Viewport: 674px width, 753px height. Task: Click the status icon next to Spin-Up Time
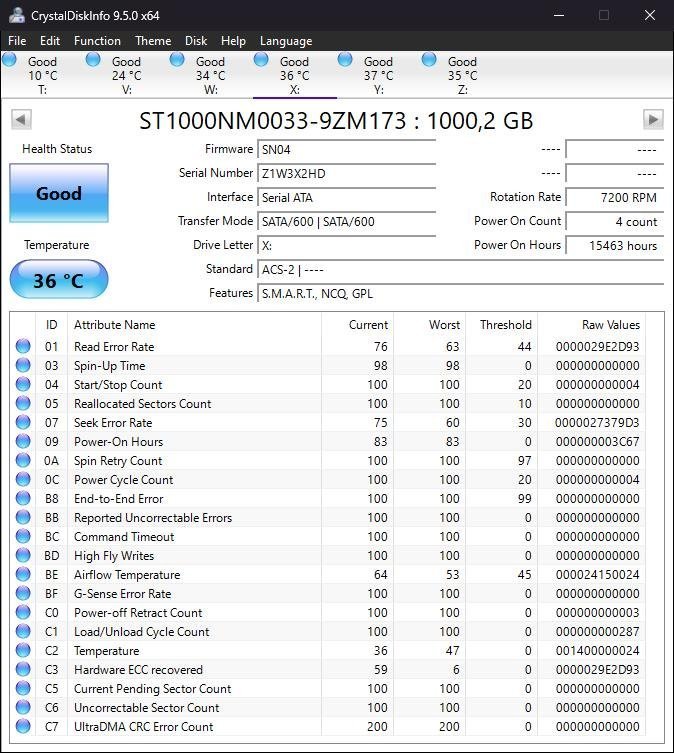[x=23, y=366]
